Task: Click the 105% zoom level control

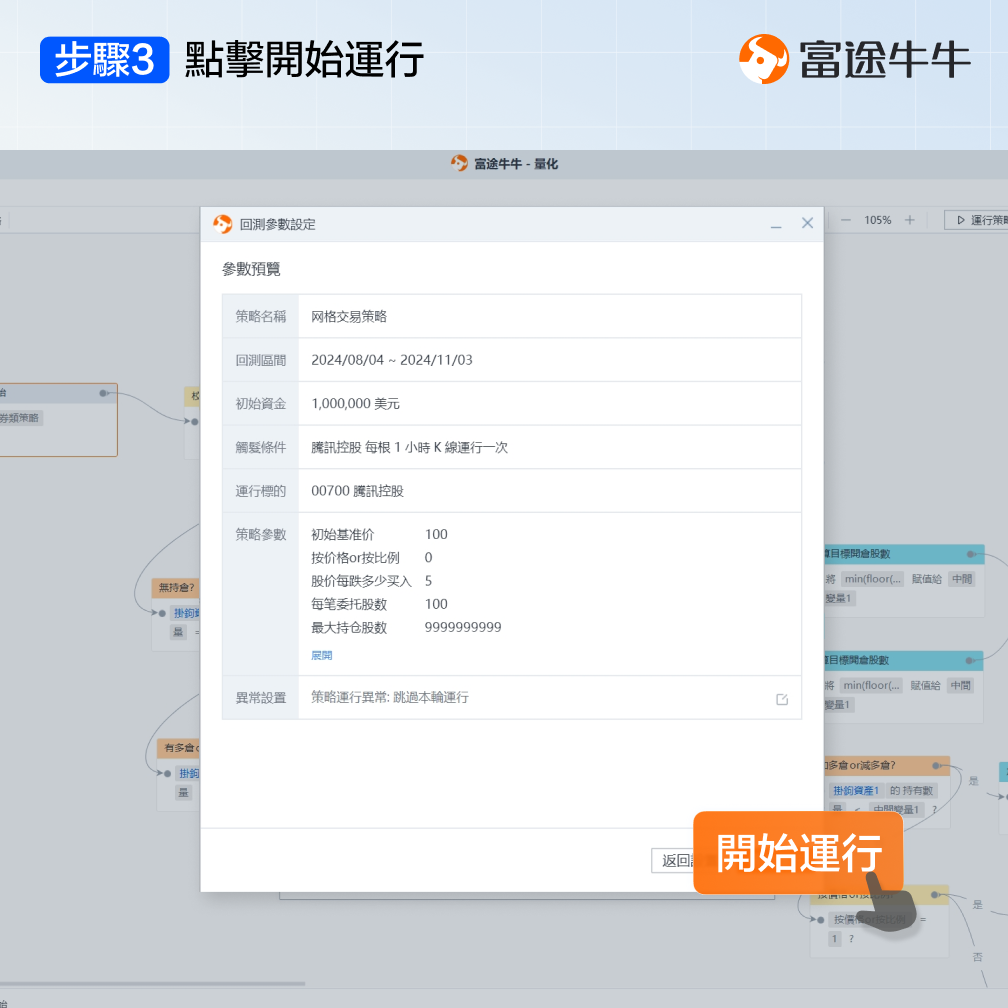Action: [x=877, y=220]
